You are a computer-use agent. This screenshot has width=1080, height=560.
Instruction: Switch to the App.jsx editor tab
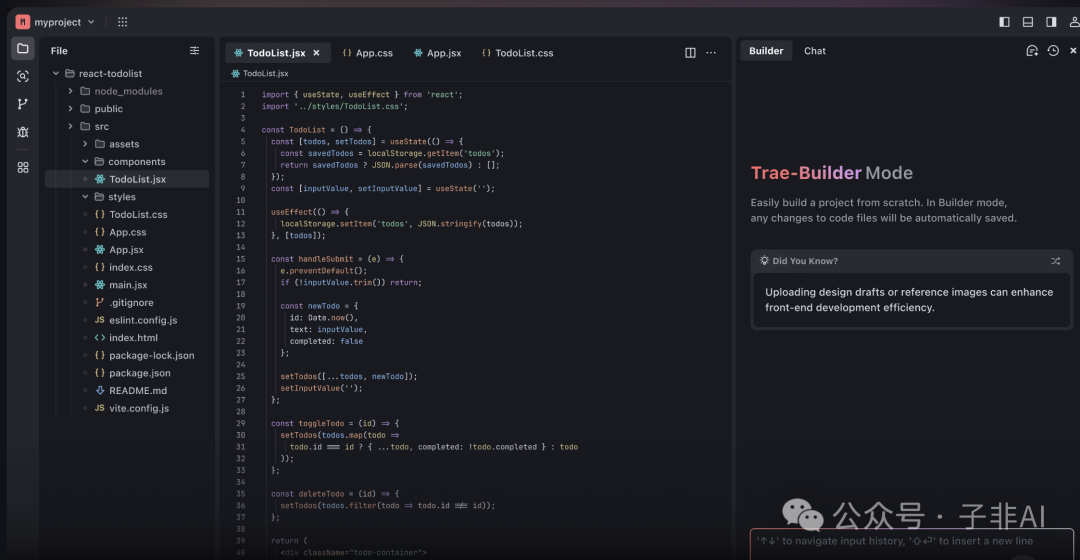tap(437, 52)
